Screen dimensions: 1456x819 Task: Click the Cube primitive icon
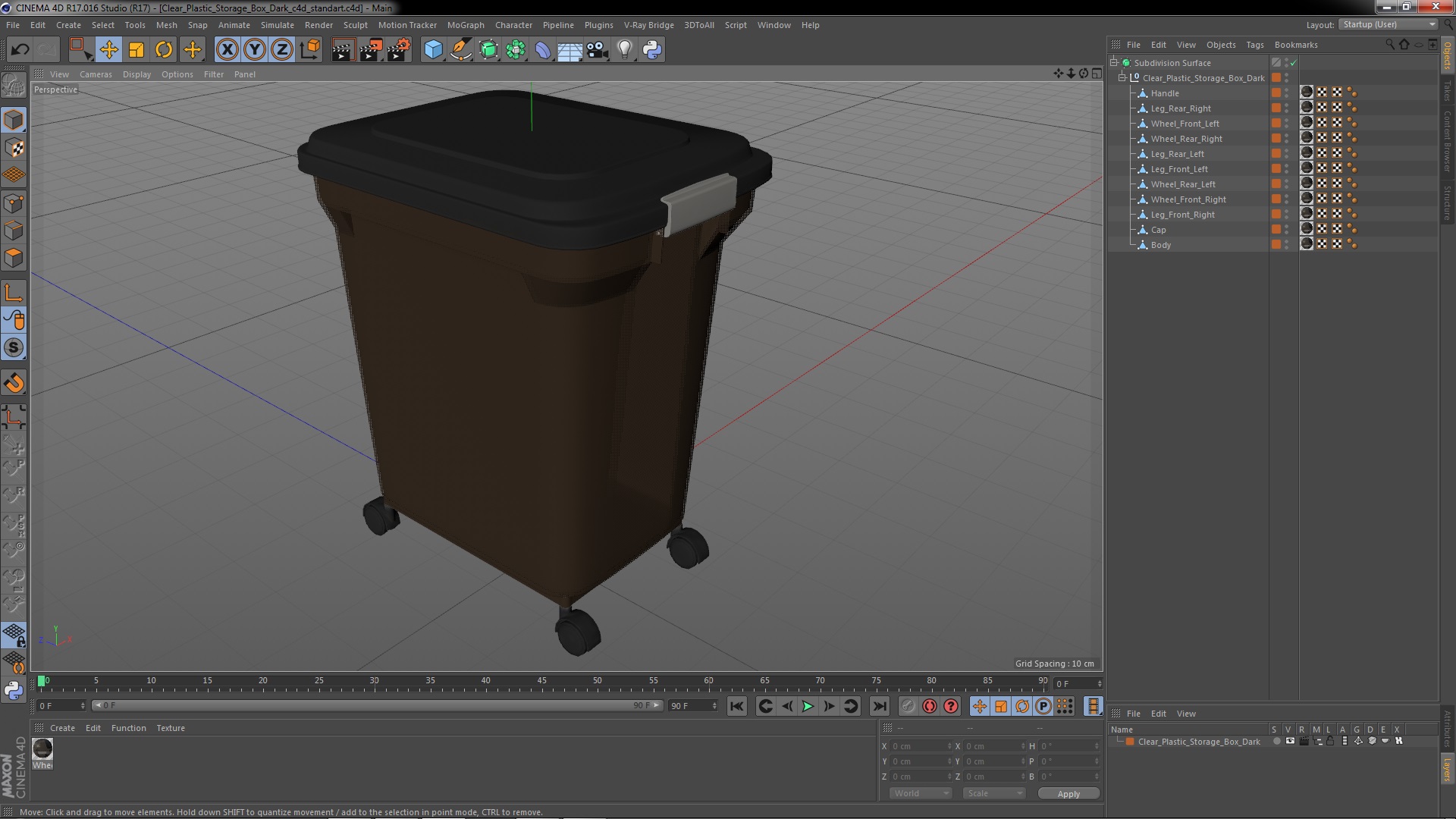(433, 50)
